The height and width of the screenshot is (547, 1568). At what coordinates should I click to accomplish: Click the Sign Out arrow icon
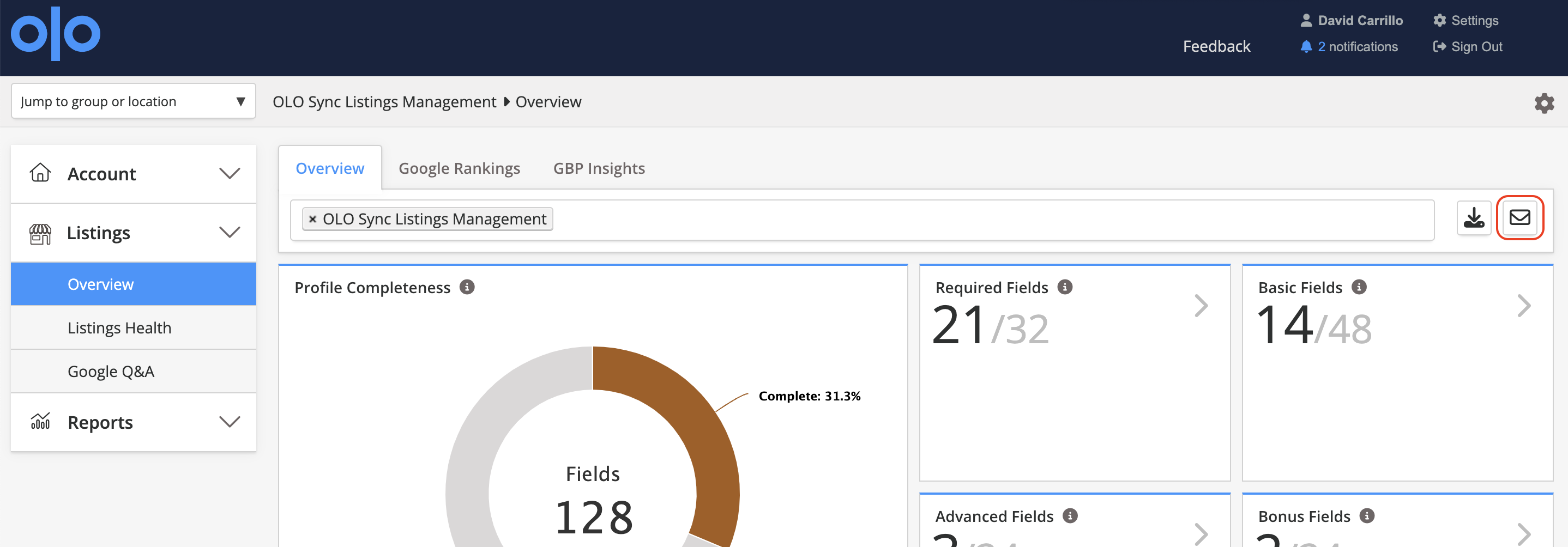click(1439, 46)
